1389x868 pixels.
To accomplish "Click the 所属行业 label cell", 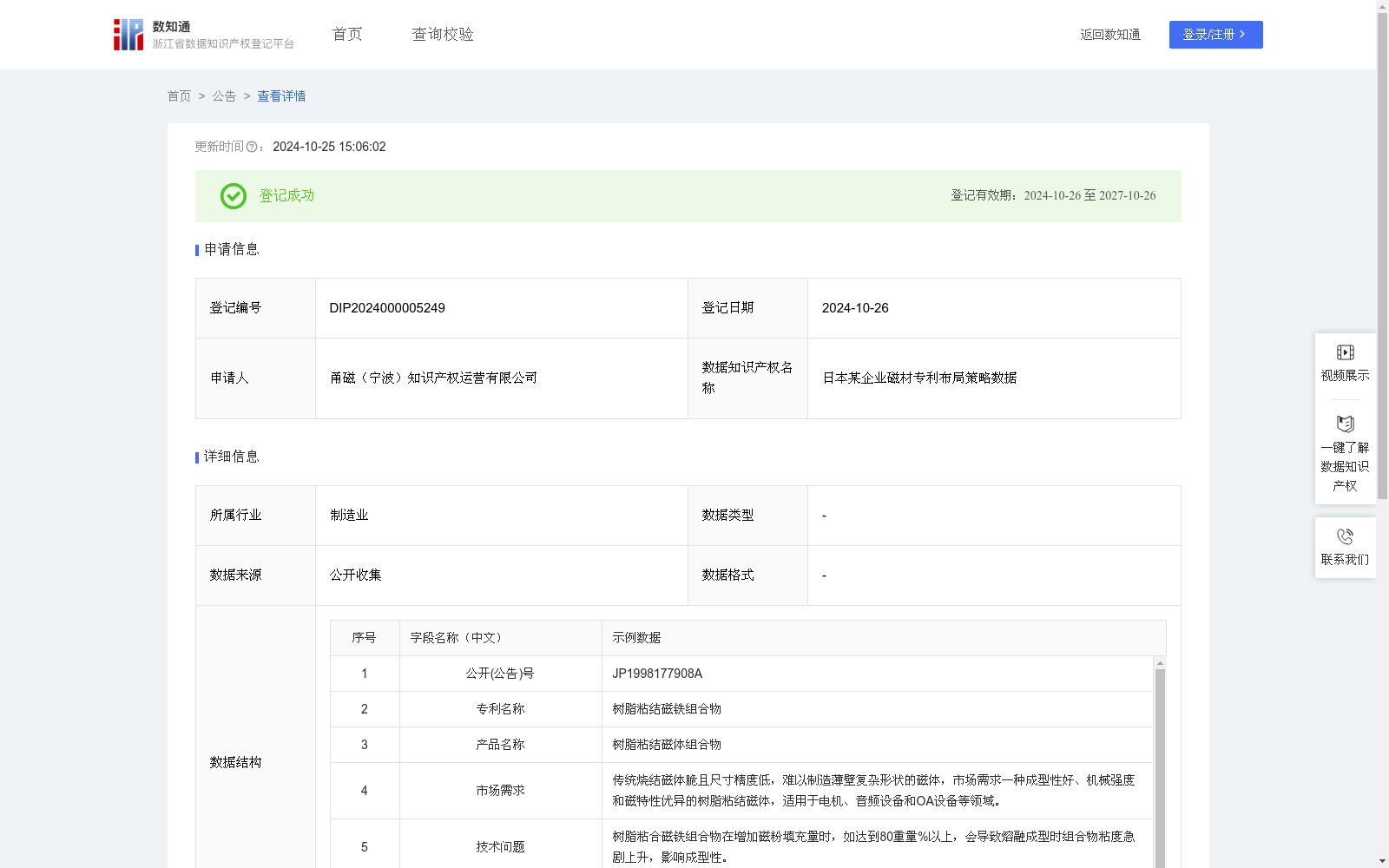I will click(255, 516).
